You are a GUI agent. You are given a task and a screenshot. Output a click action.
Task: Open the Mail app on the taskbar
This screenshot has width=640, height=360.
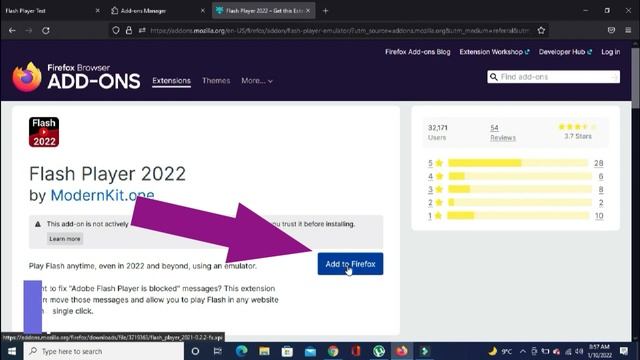(310, 351)
